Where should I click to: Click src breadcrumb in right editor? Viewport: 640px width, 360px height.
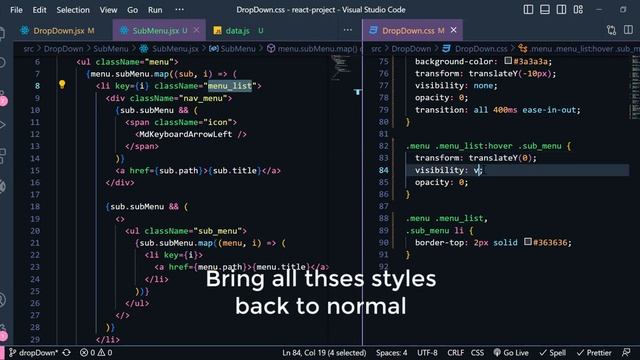pyautogui.click(x=376, y=49)
